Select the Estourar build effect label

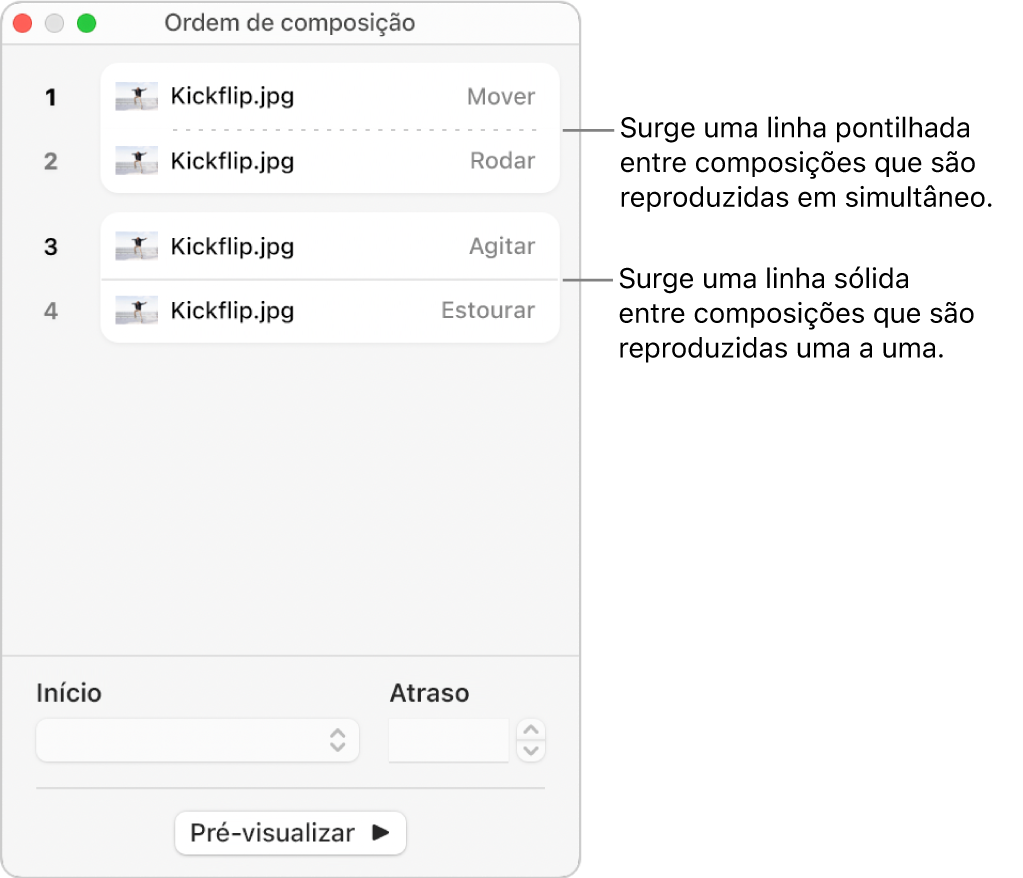tap(488, 310)
